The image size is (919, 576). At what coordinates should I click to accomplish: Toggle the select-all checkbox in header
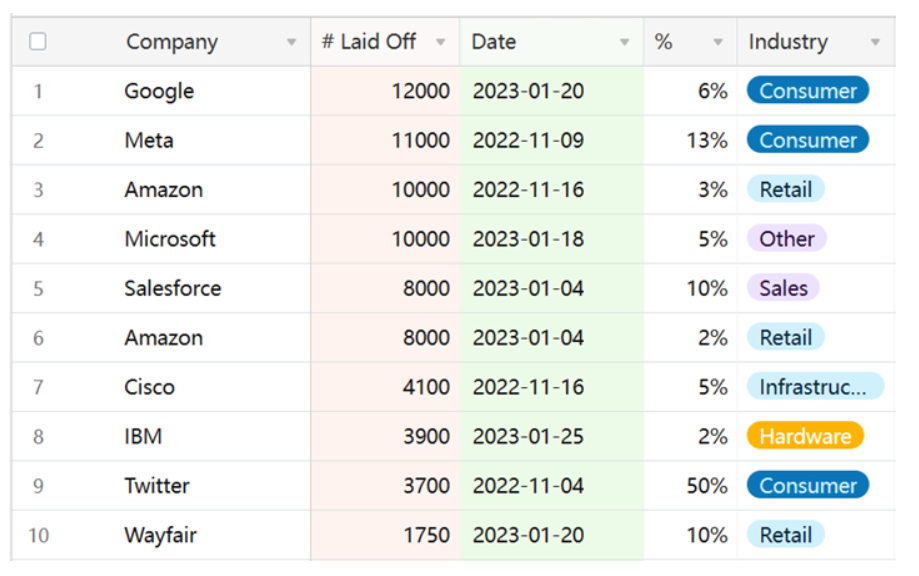[38, 42]
